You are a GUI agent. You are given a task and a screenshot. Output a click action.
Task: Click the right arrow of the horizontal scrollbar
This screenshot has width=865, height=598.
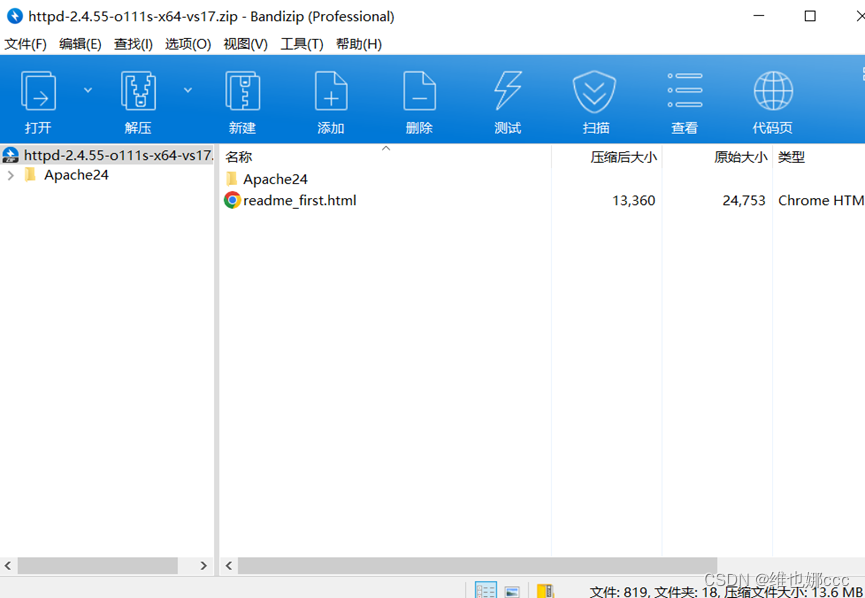(x=203, y=566)
